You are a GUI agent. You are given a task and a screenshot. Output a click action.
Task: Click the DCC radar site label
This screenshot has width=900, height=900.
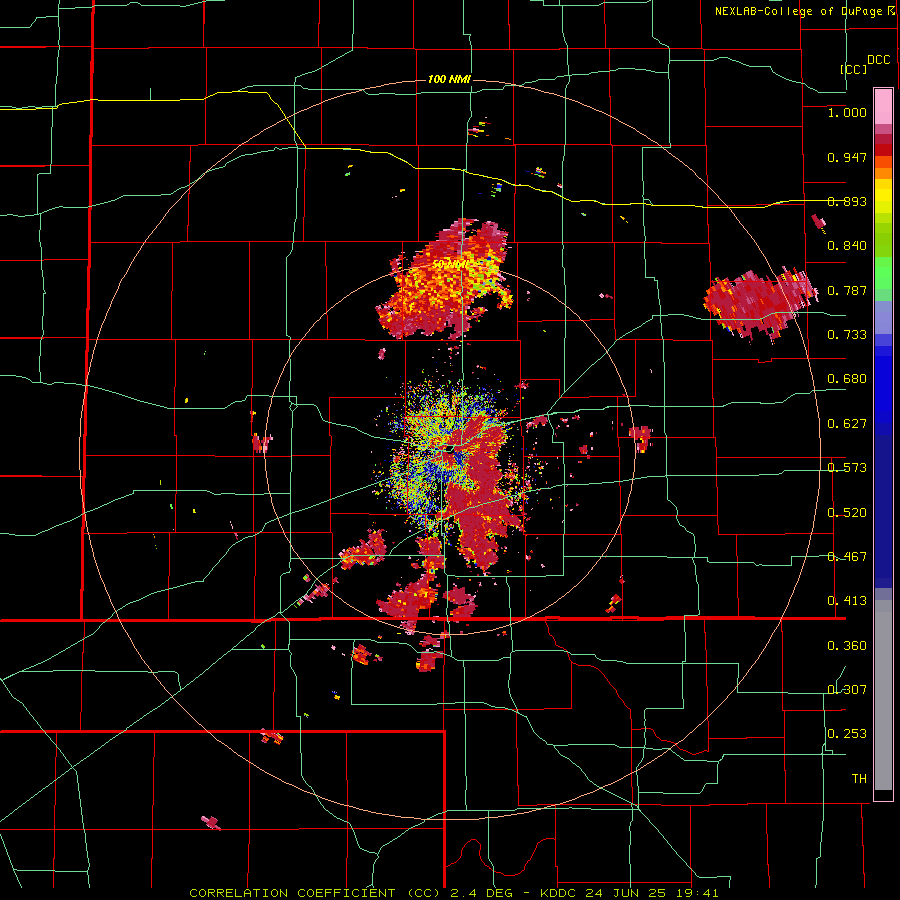(x=878, y=60)
